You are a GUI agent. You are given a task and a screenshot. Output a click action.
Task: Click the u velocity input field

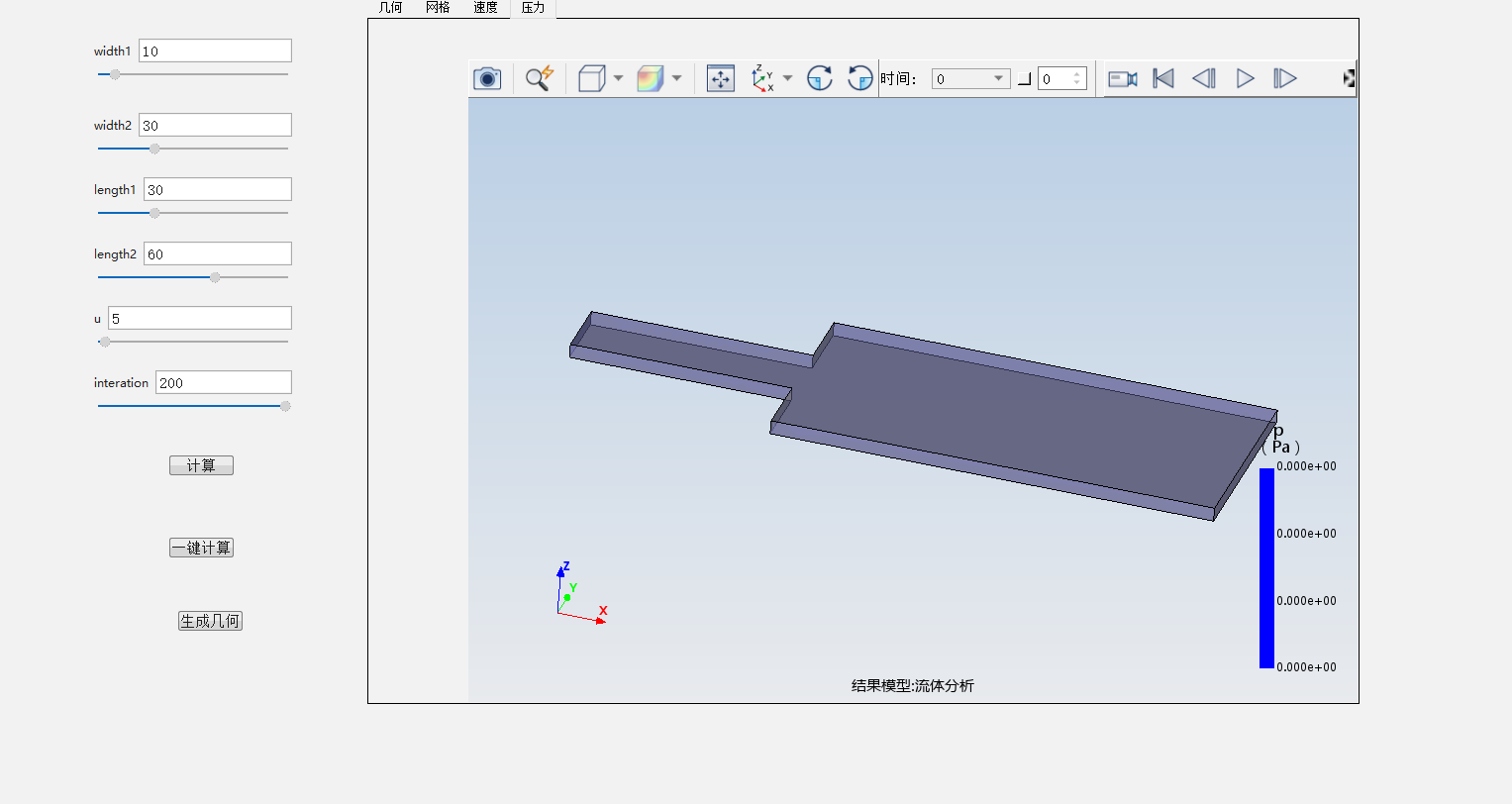200,318
